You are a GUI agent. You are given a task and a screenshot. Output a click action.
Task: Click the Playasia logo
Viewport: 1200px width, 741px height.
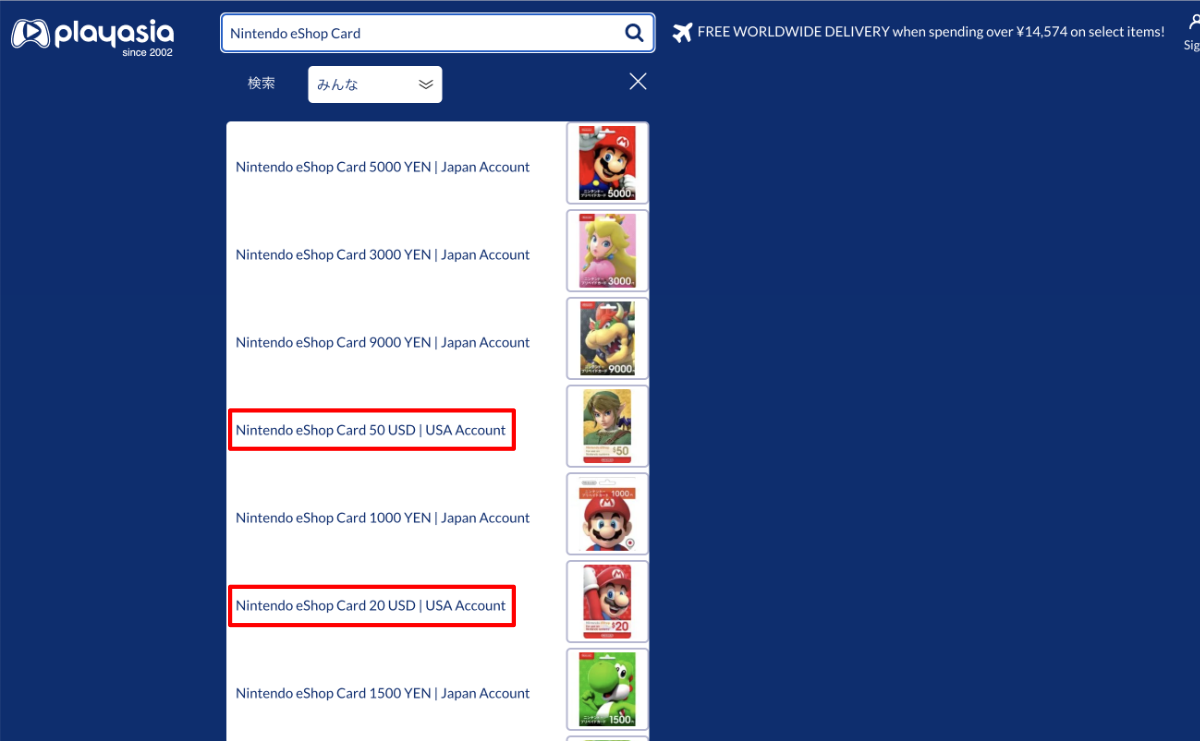tap(92, 35)
